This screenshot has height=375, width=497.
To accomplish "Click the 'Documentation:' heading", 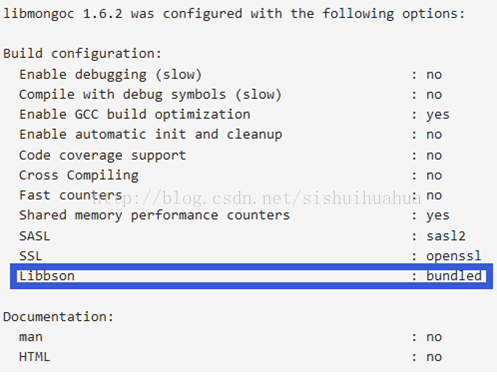I will [x=58, y=317].
